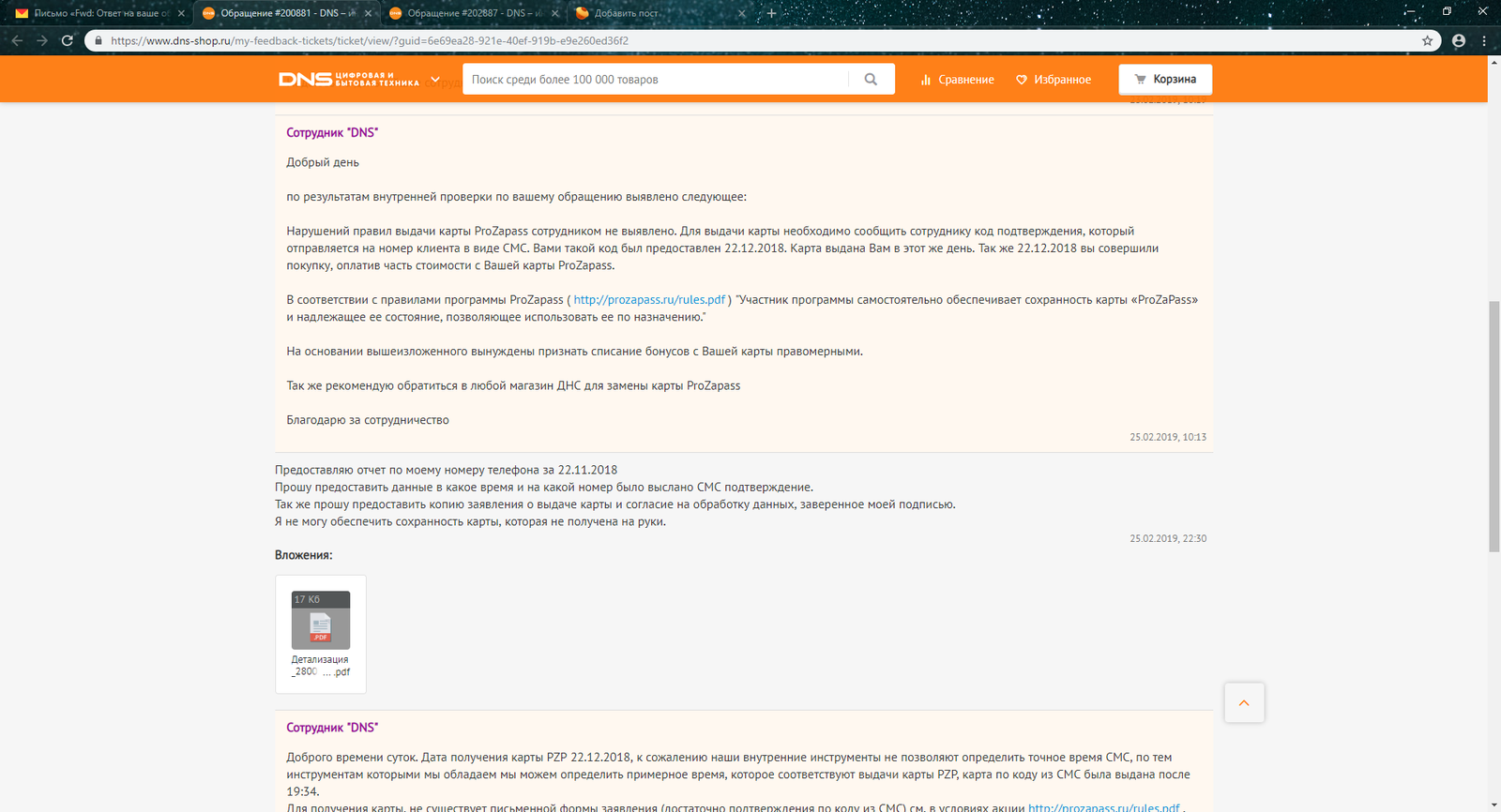
Task: Expand the DNS catalog chevron
Action: point(435,80)
